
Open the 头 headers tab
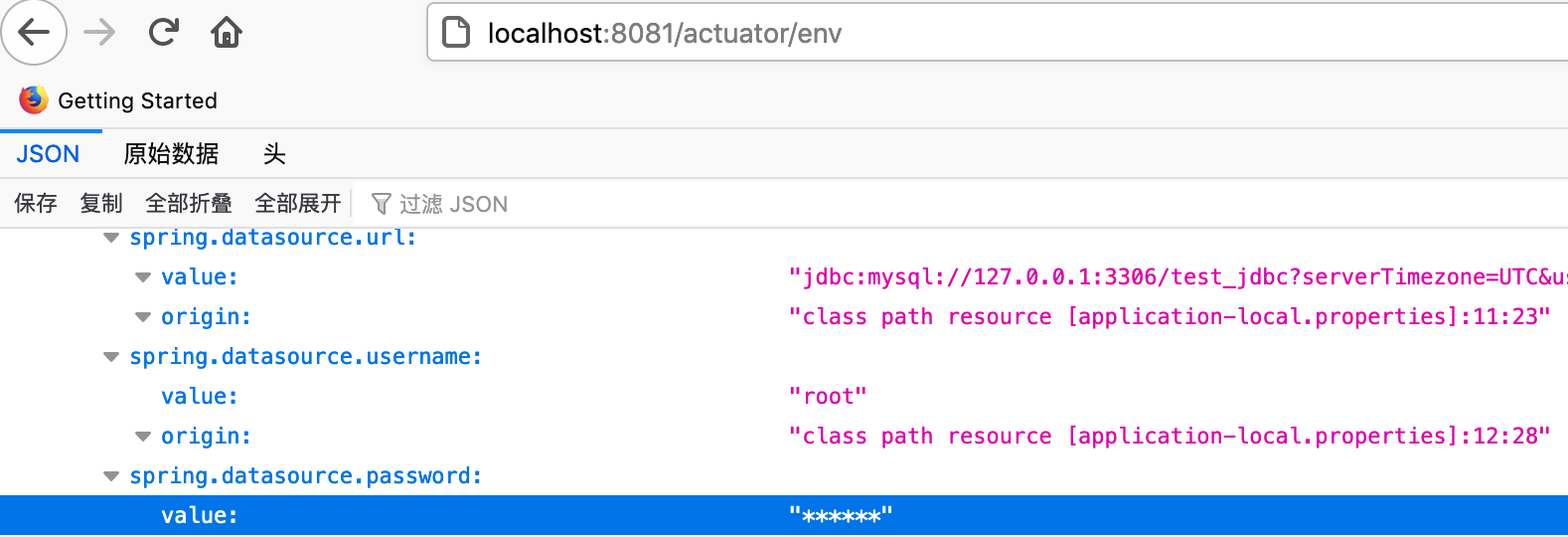(274, 154)
